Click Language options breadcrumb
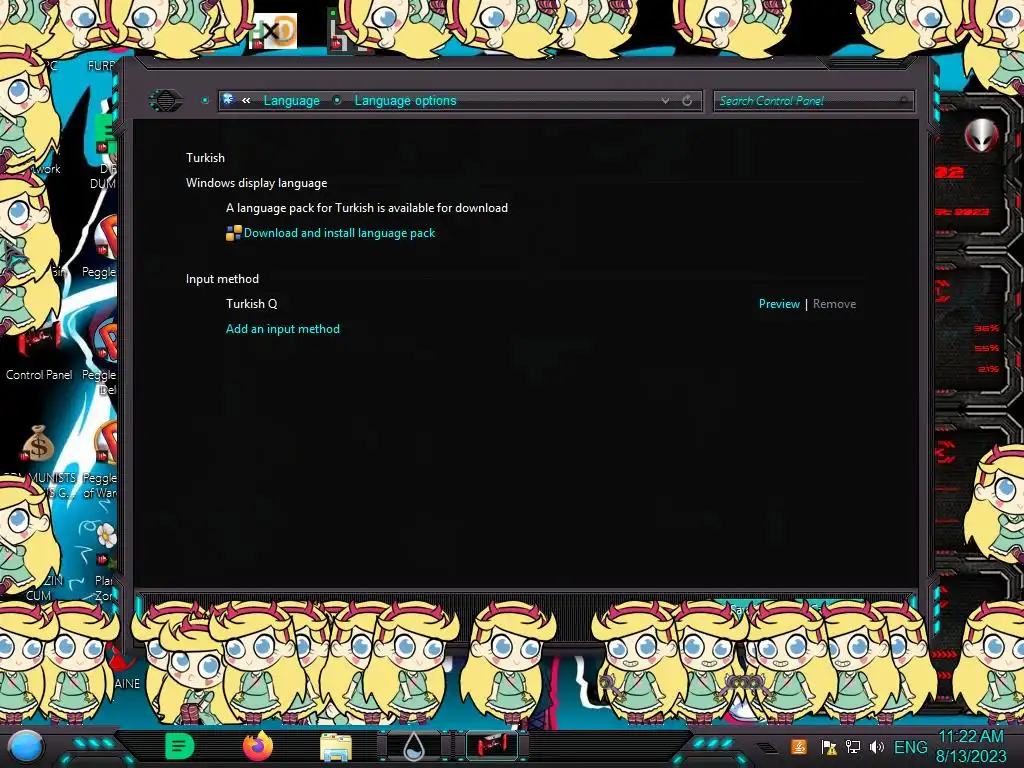 (x=405, y=101)
